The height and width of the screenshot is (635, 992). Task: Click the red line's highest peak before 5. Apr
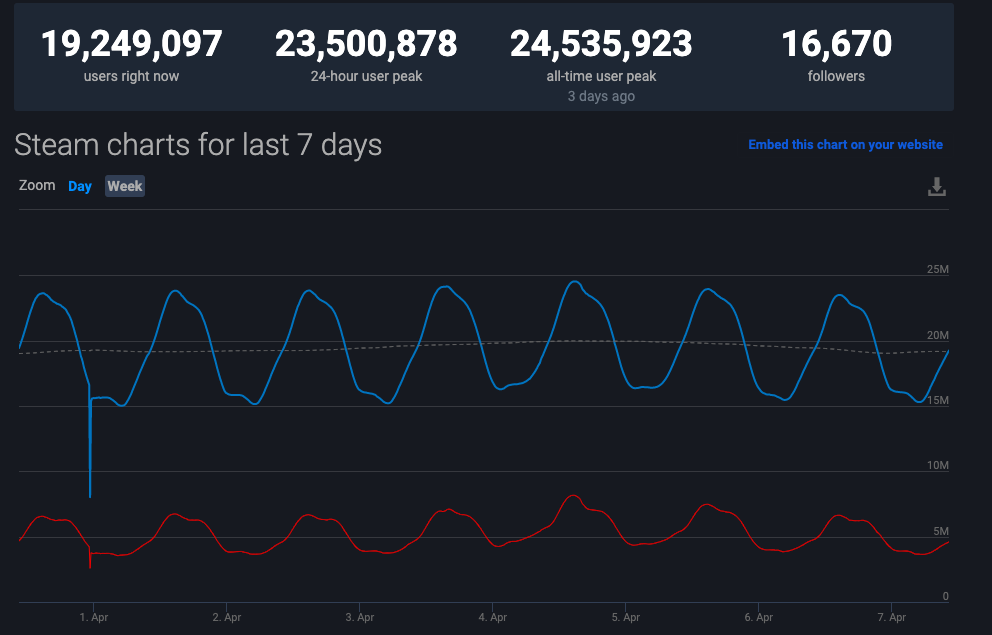pyautogui.click(x=573, y=496)
